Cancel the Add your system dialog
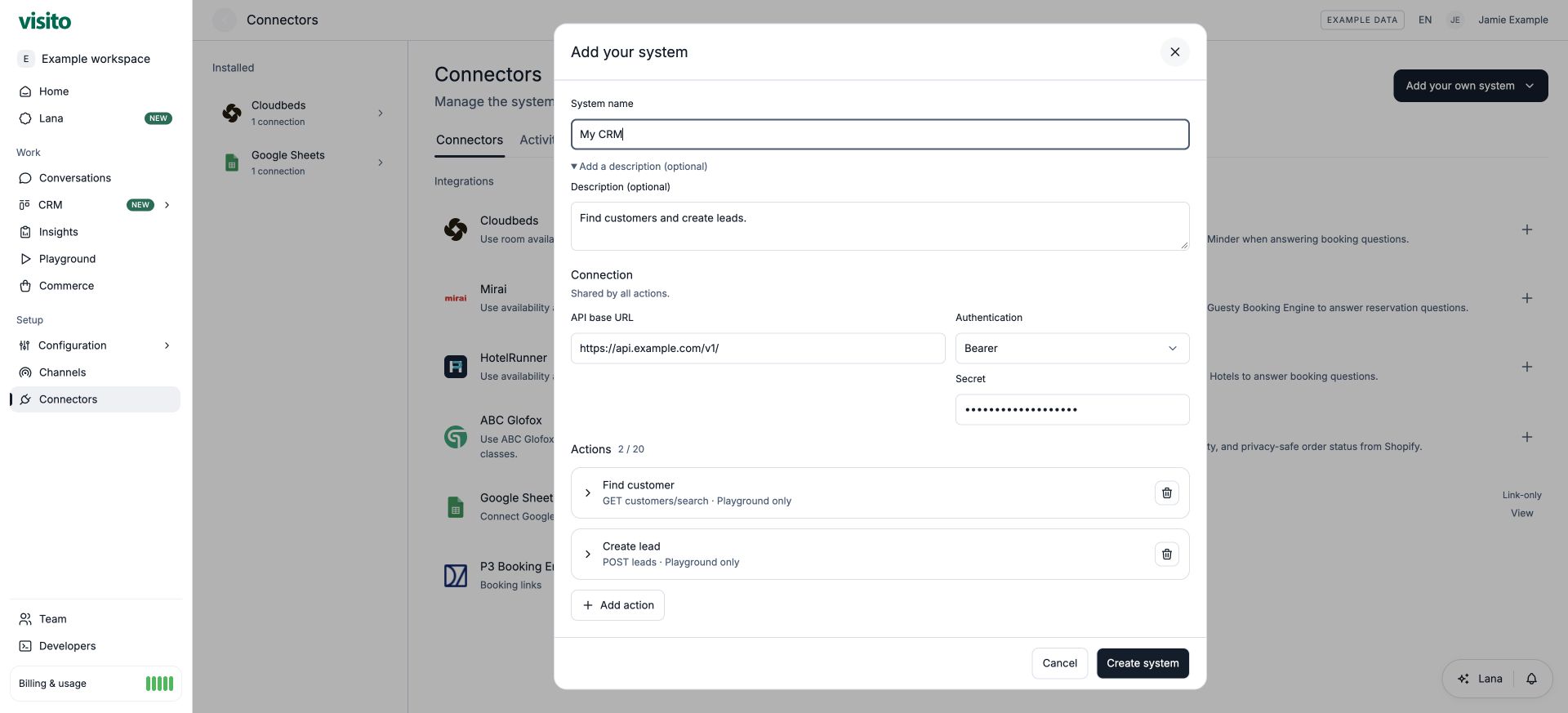The image size is (1568, 713). click(x=1059, y=663)
